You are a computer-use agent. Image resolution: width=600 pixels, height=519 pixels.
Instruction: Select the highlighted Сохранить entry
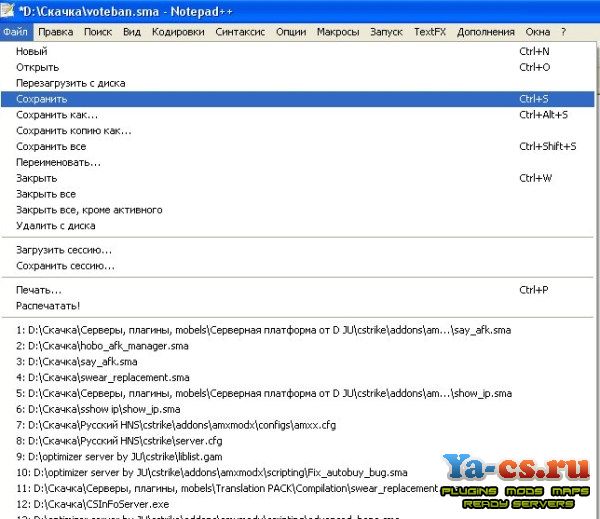(x=298, y=99)
